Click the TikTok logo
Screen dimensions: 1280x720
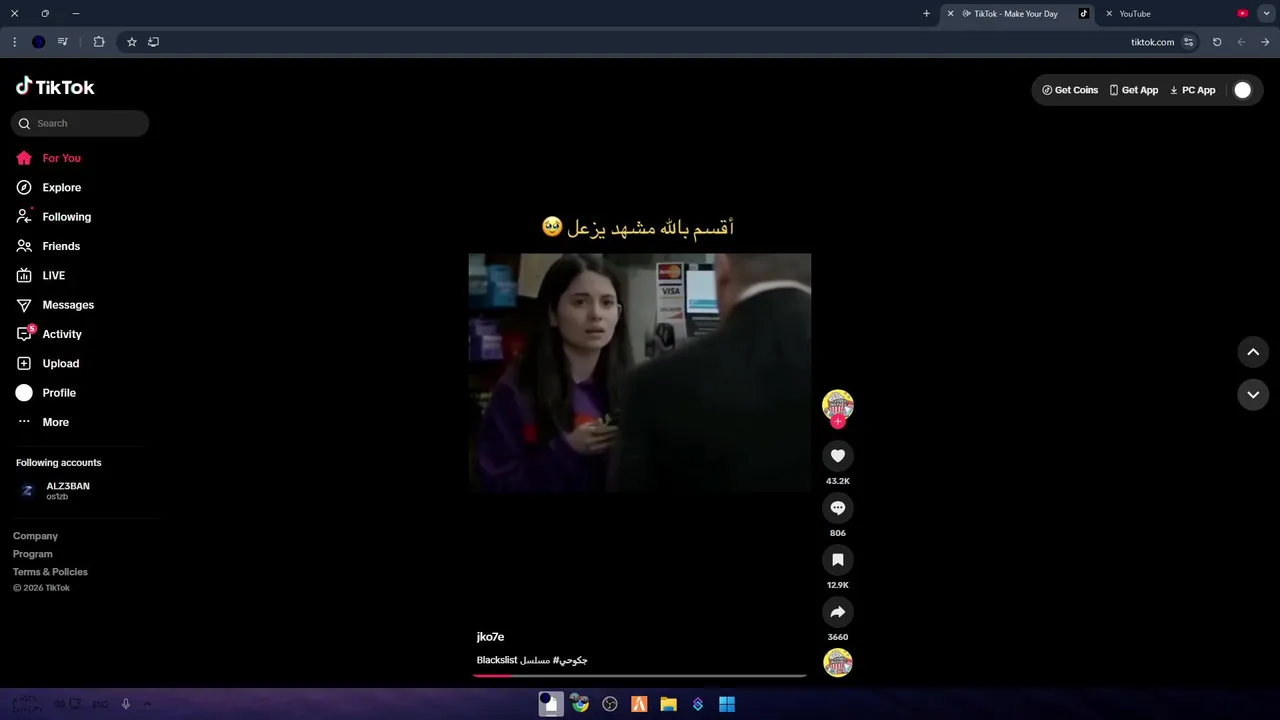tap(55, 87)
